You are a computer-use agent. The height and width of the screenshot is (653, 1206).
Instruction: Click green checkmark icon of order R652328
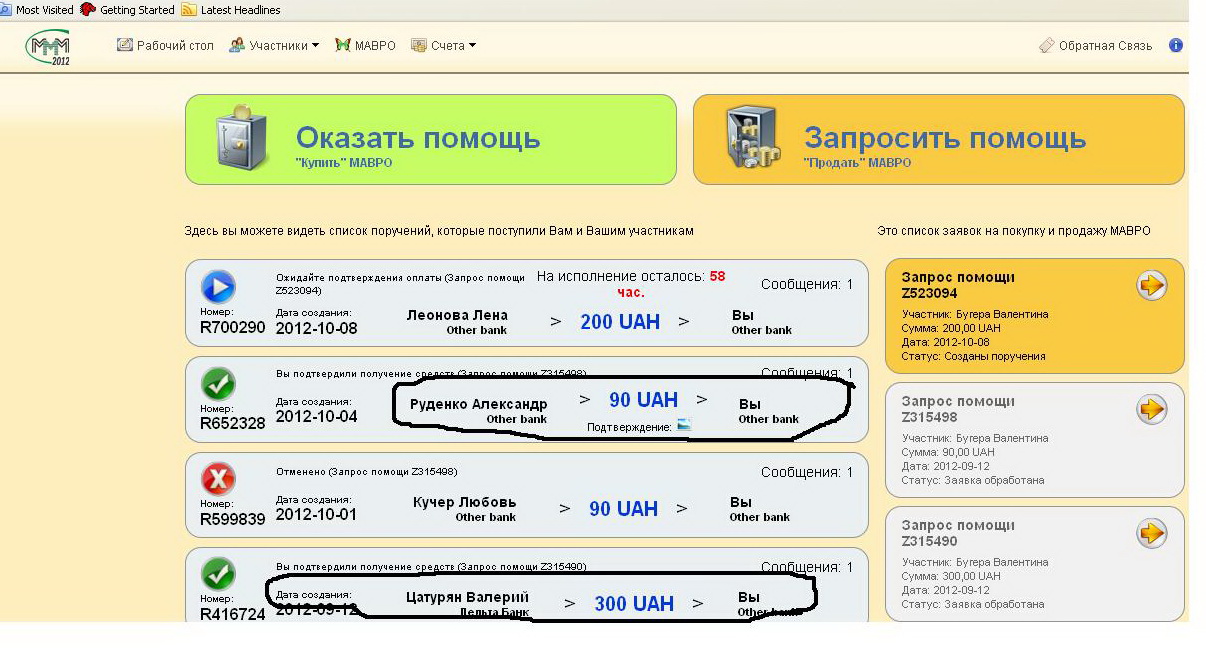pyautogui.click(x=218, y=384)
